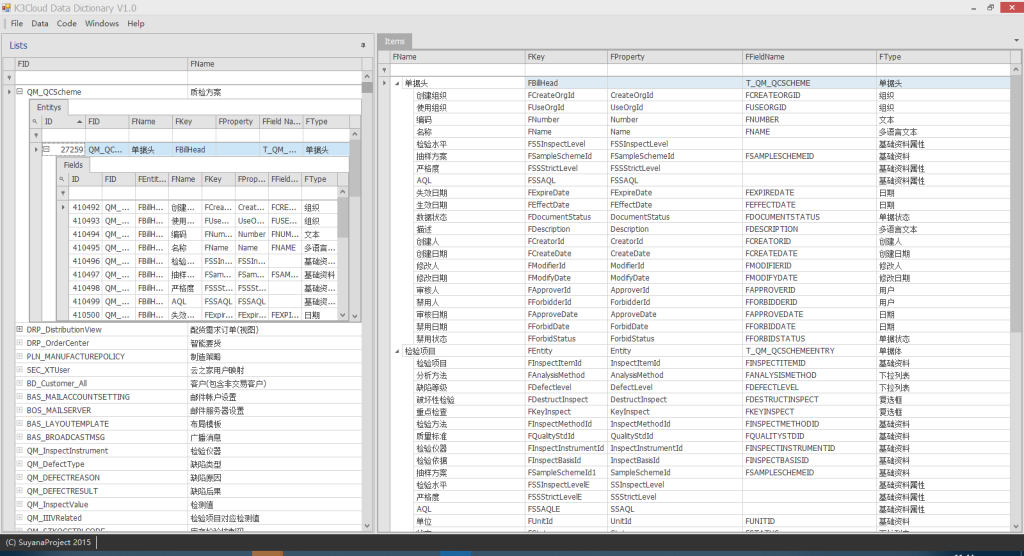Collapse the 单据头 node in Items tree
The image size is (1024, 556).
point(397,83)
